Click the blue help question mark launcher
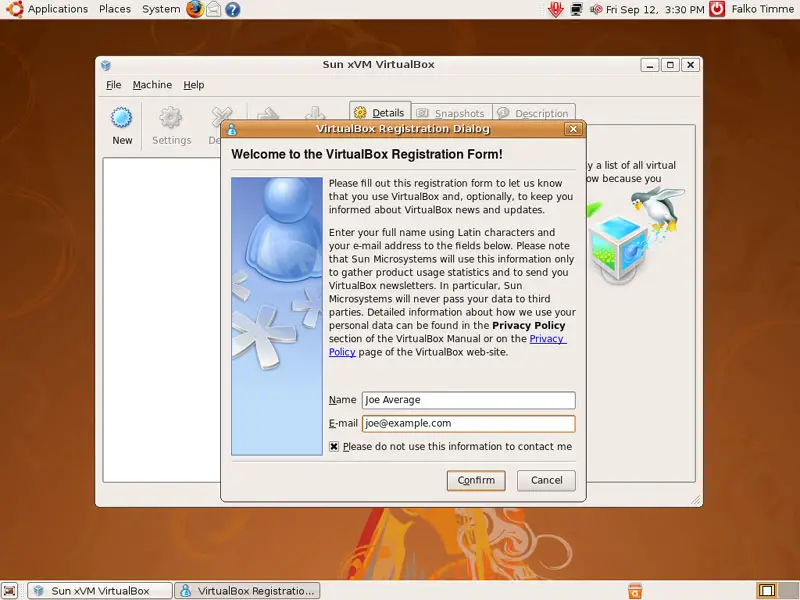 click(233, 9)
